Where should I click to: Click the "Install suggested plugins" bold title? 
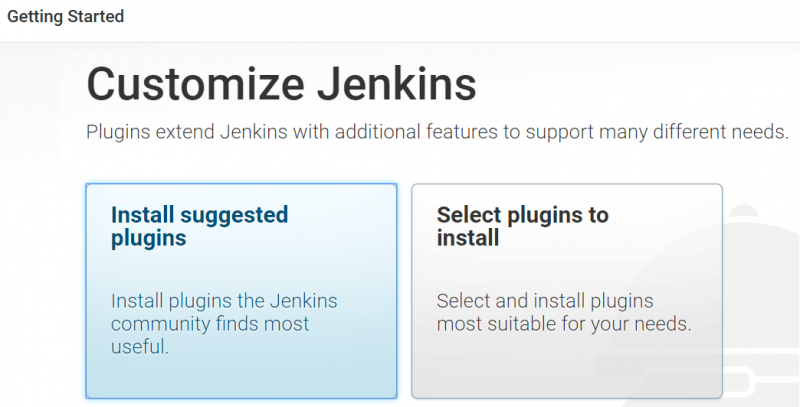pyautogui.click(x=199, y=227)
